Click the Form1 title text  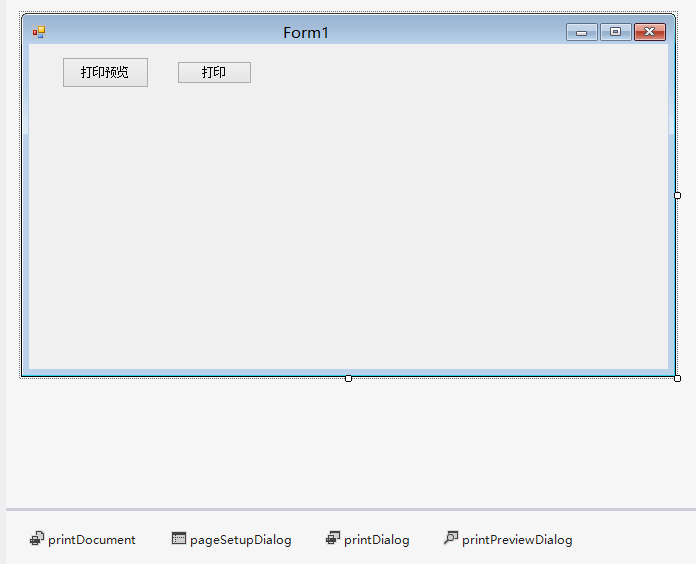point(306,32)
